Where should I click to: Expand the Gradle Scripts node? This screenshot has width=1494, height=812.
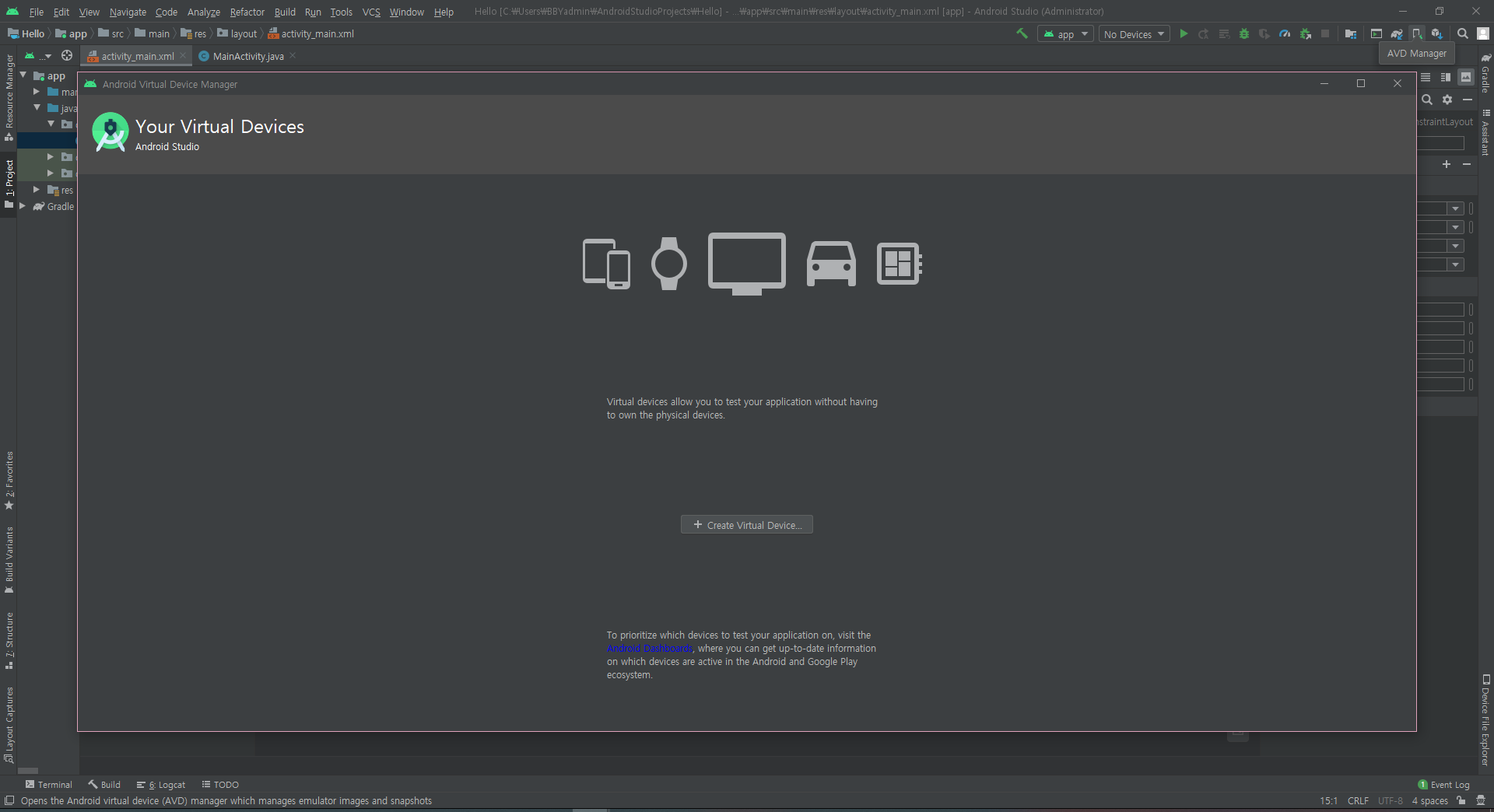tap(23, 205)
